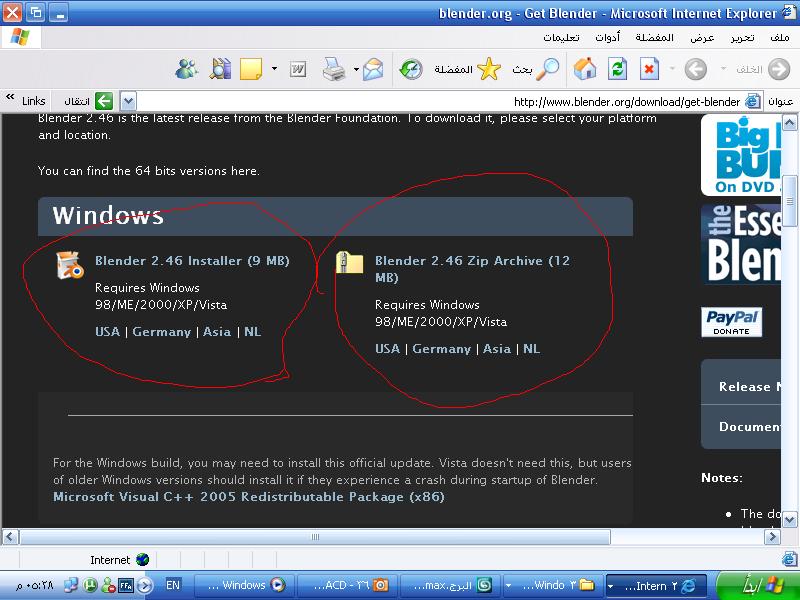This screenshot has height=600, width=800.
Task: Switch to Windows media player taskbar button
Action: point(244,585)
